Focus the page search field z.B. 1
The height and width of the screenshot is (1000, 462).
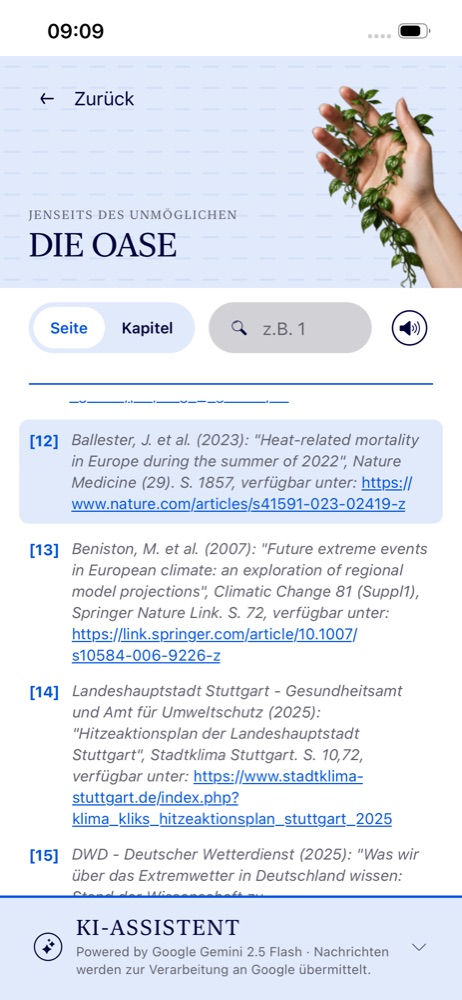(x=290, y=328)
